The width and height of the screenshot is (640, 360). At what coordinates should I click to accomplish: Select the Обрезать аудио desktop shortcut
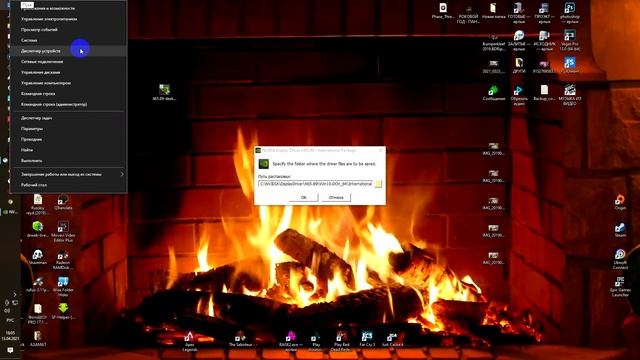(x=519, y=95)
